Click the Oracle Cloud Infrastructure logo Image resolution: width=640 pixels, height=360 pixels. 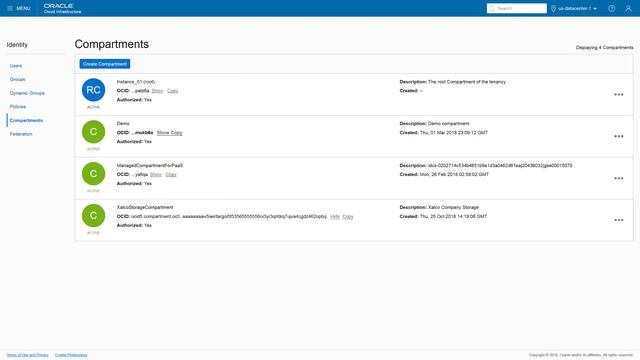click(x=62, y=8)
